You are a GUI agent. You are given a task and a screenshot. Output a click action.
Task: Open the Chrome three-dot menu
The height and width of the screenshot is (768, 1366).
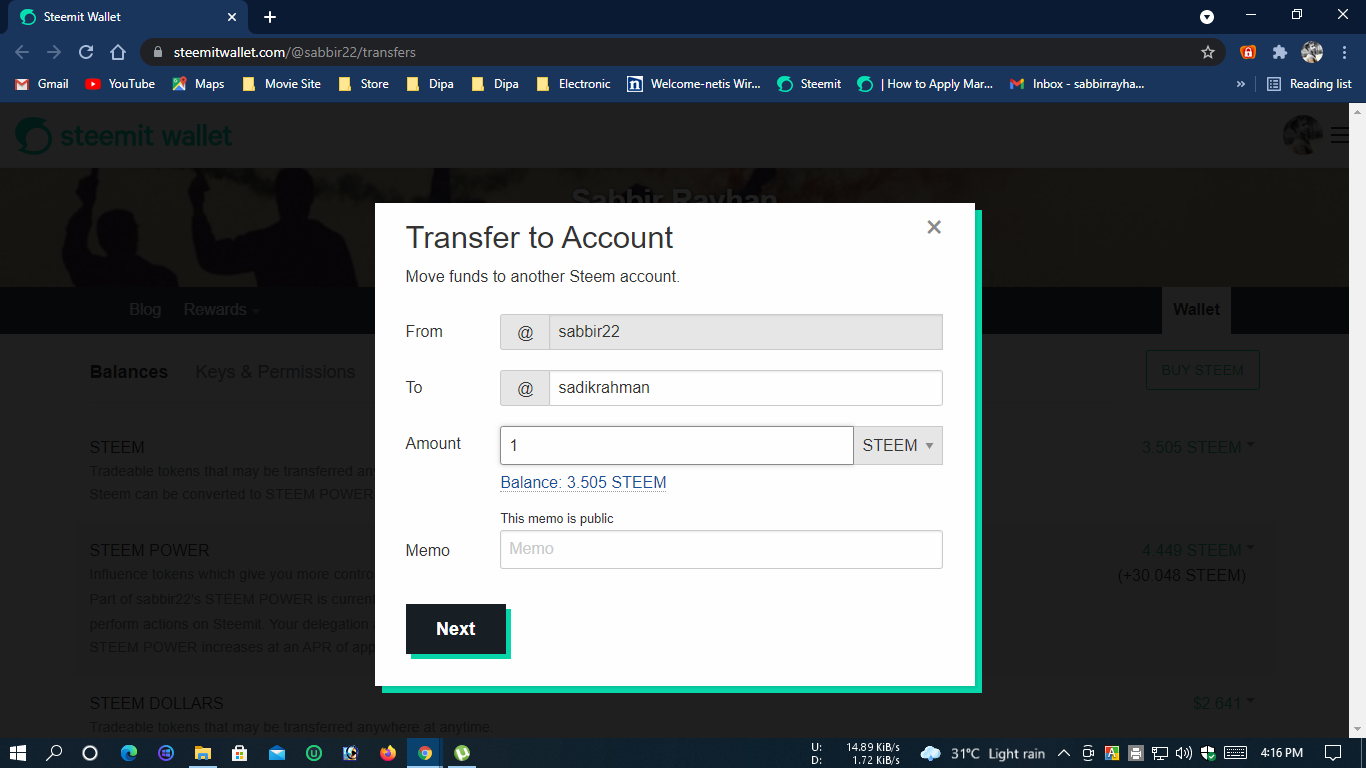click(1342, 52)
